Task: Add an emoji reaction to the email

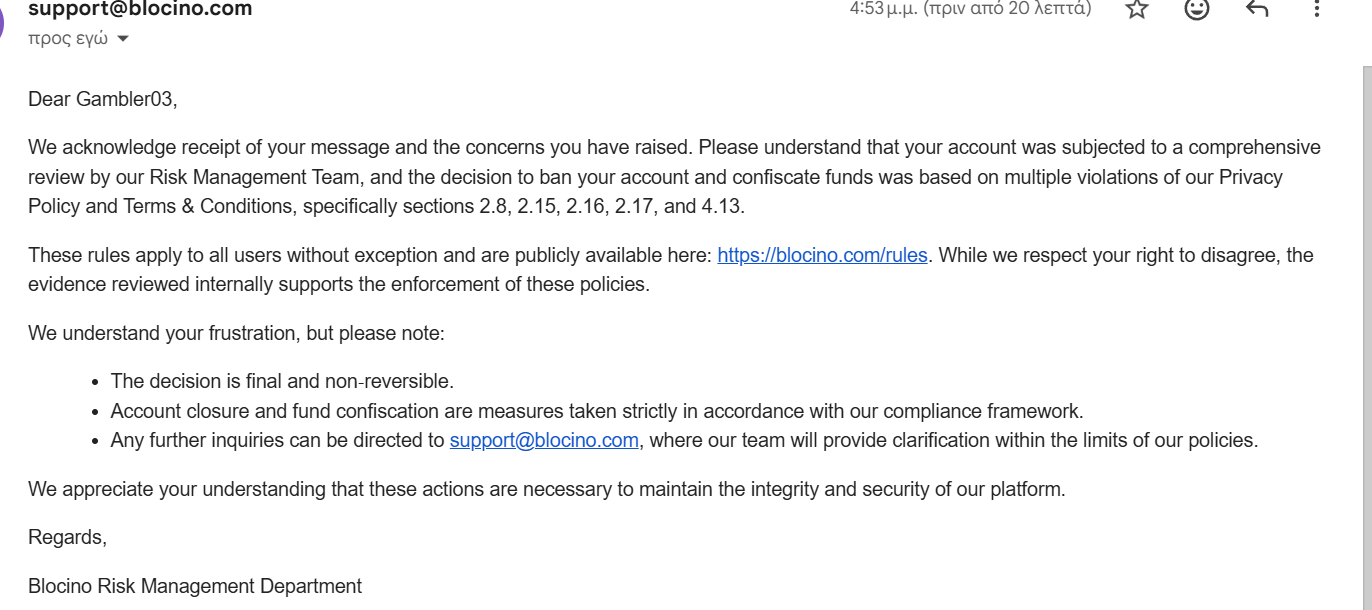Action: (1197, 9)
